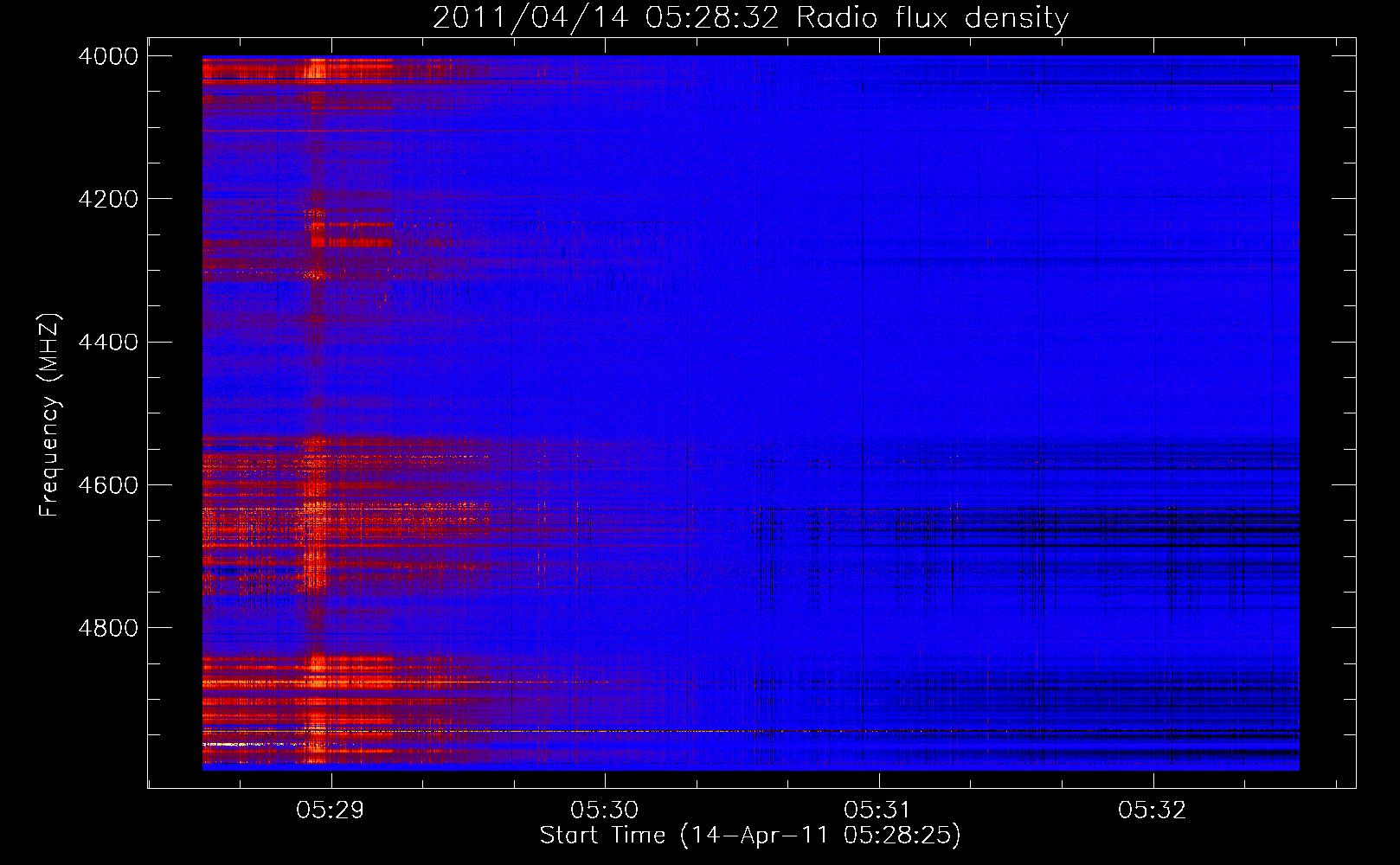Select the 4000 frequency axis label
The width and height of the screenshot is (1400, 865).
[108, 56]
